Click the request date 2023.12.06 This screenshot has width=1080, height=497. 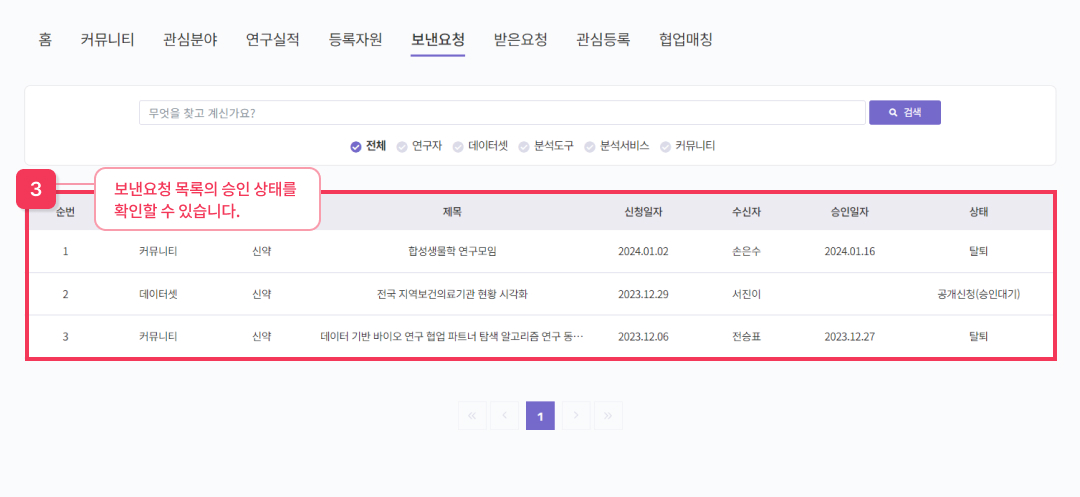pos(643,337)
